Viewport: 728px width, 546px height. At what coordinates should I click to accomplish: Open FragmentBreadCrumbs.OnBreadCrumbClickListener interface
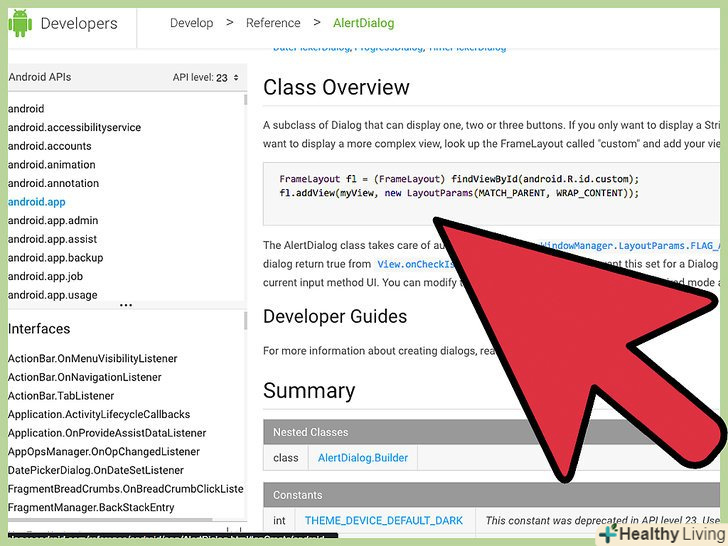tap(125, 488)
